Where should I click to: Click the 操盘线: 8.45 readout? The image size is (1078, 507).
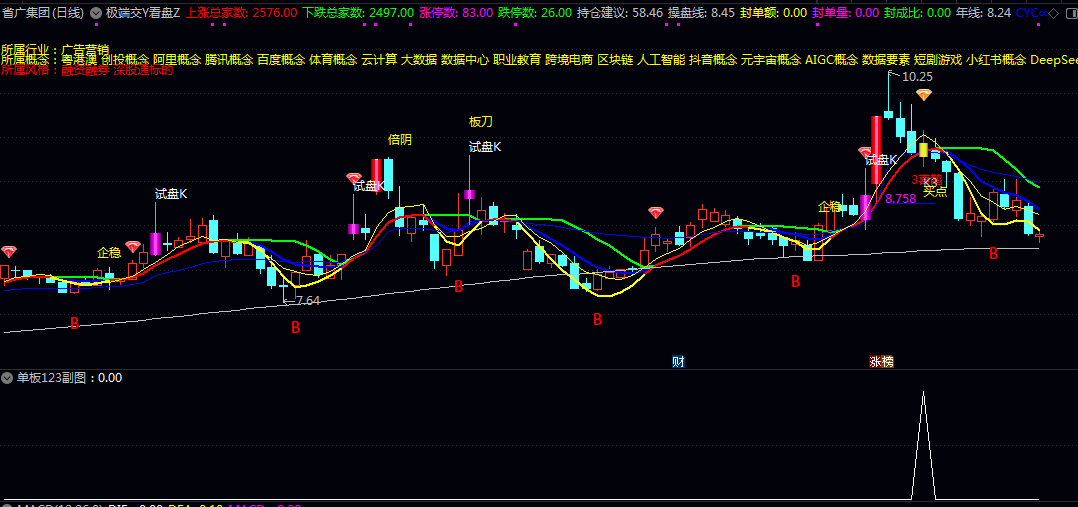tap(701, 12)
